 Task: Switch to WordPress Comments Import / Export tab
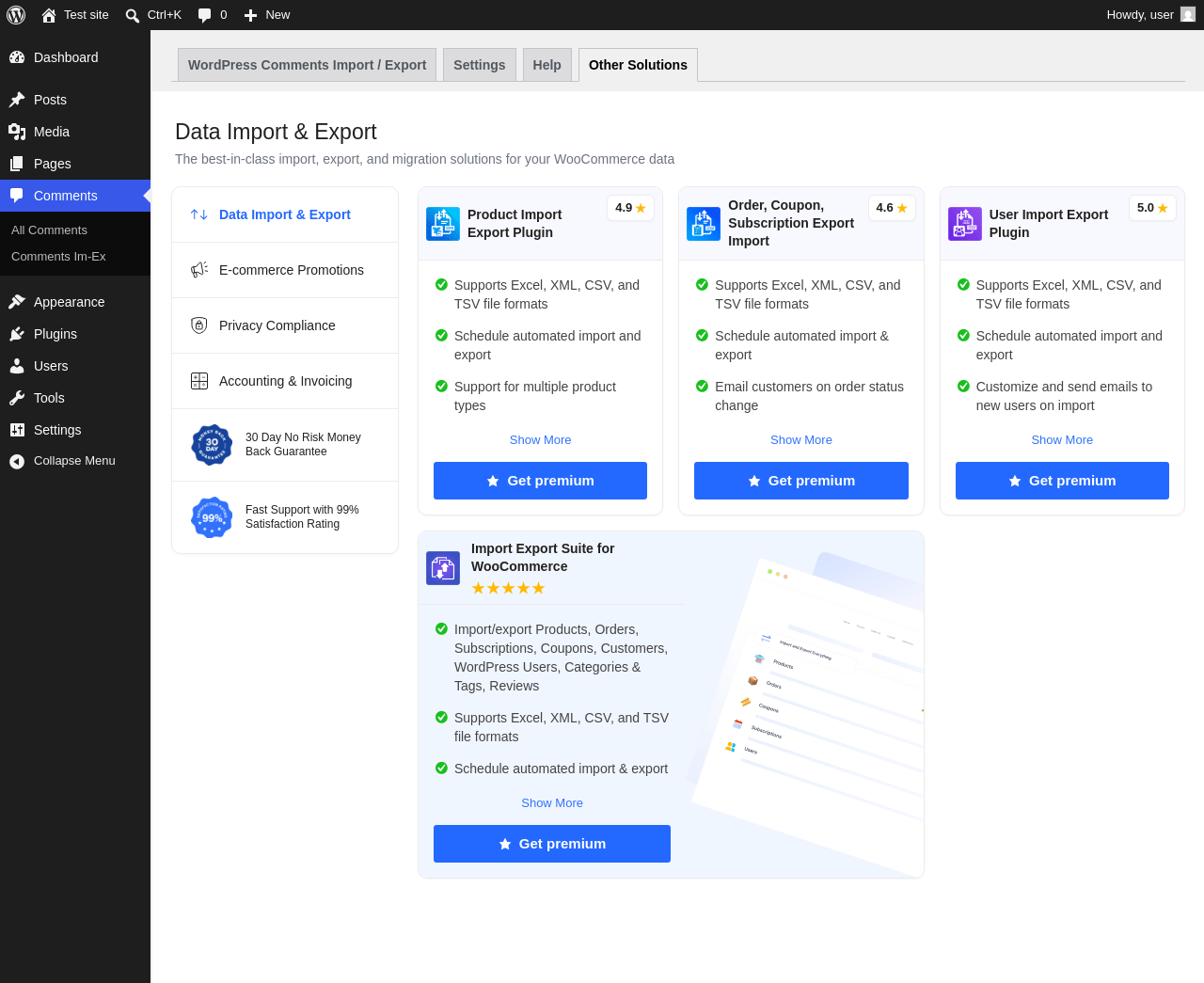[307, 65]
